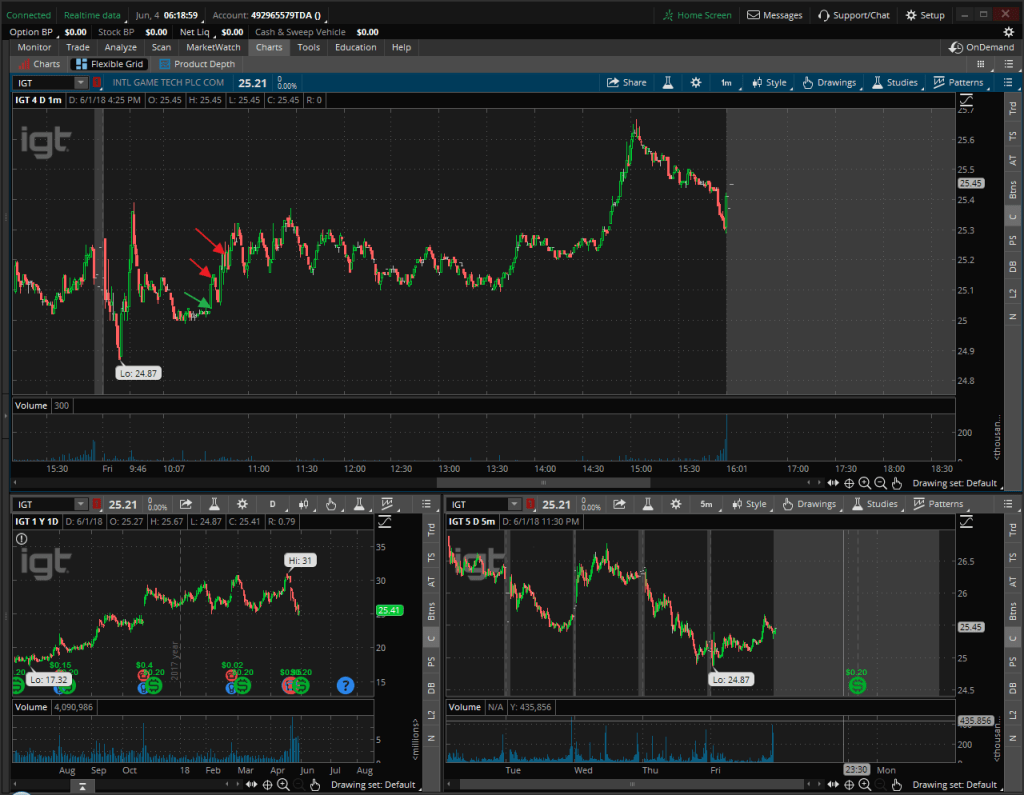Screen dimensions: 1024x795
Task: Open chart settings gear in the top chart toolbar
Action: pos(695,83)
